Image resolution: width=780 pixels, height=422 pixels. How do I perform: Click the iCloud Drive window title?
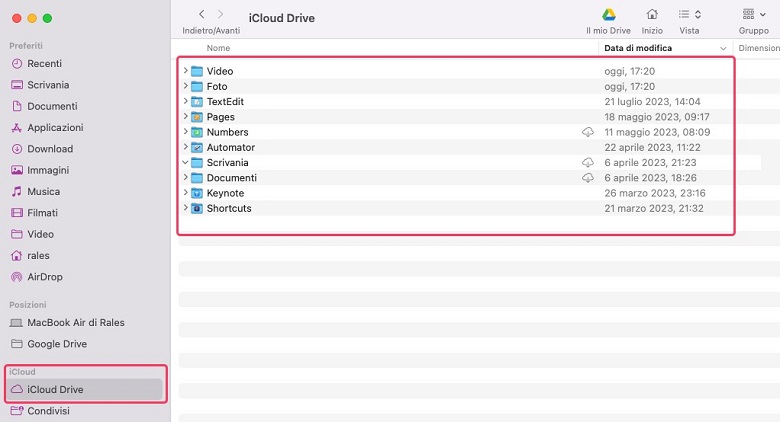point(282,18)
